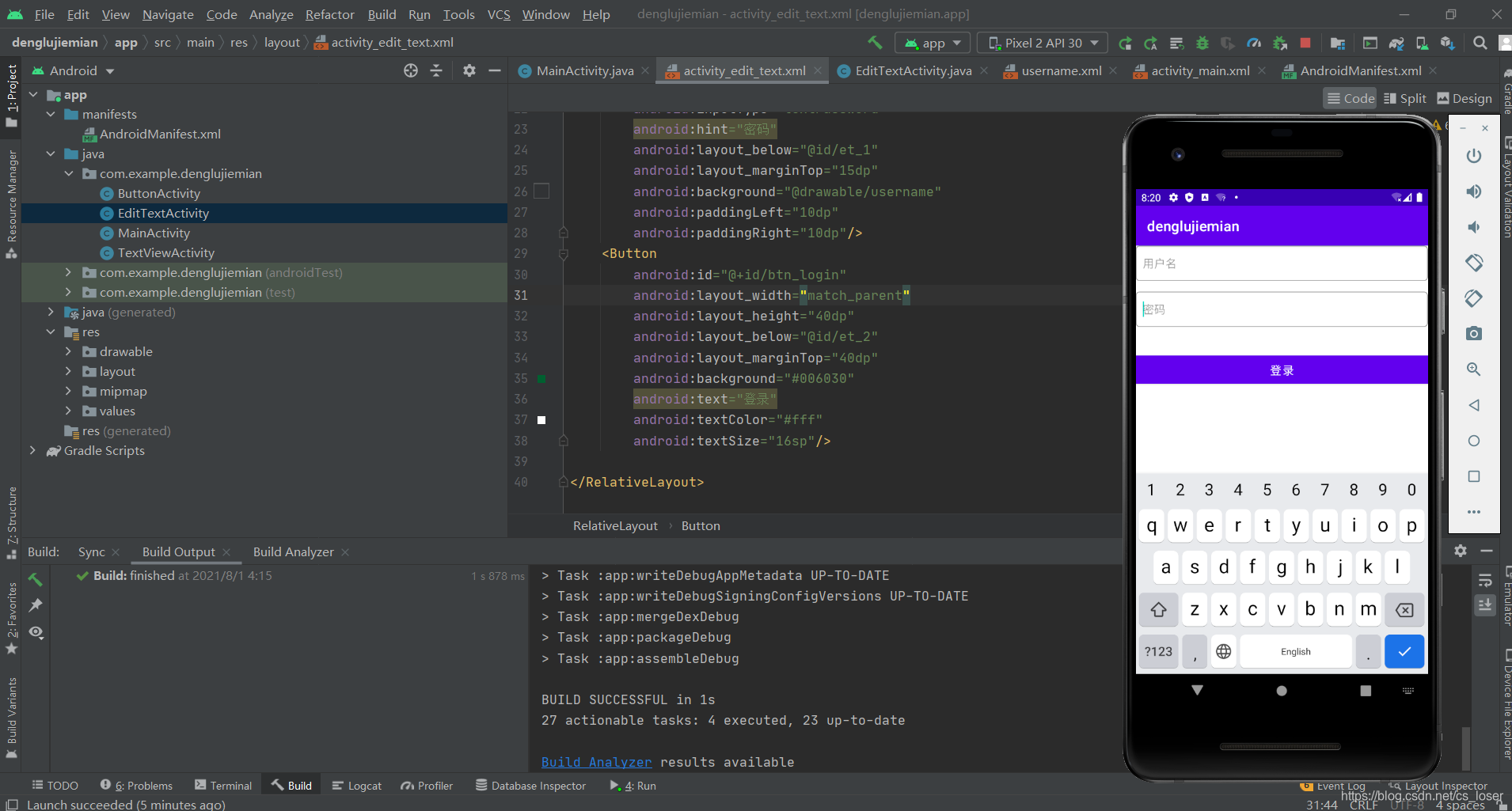Expand Gradle Scripts node
Image resolution: width=1512 pixels, height=811 pixels.
point(32,450)
